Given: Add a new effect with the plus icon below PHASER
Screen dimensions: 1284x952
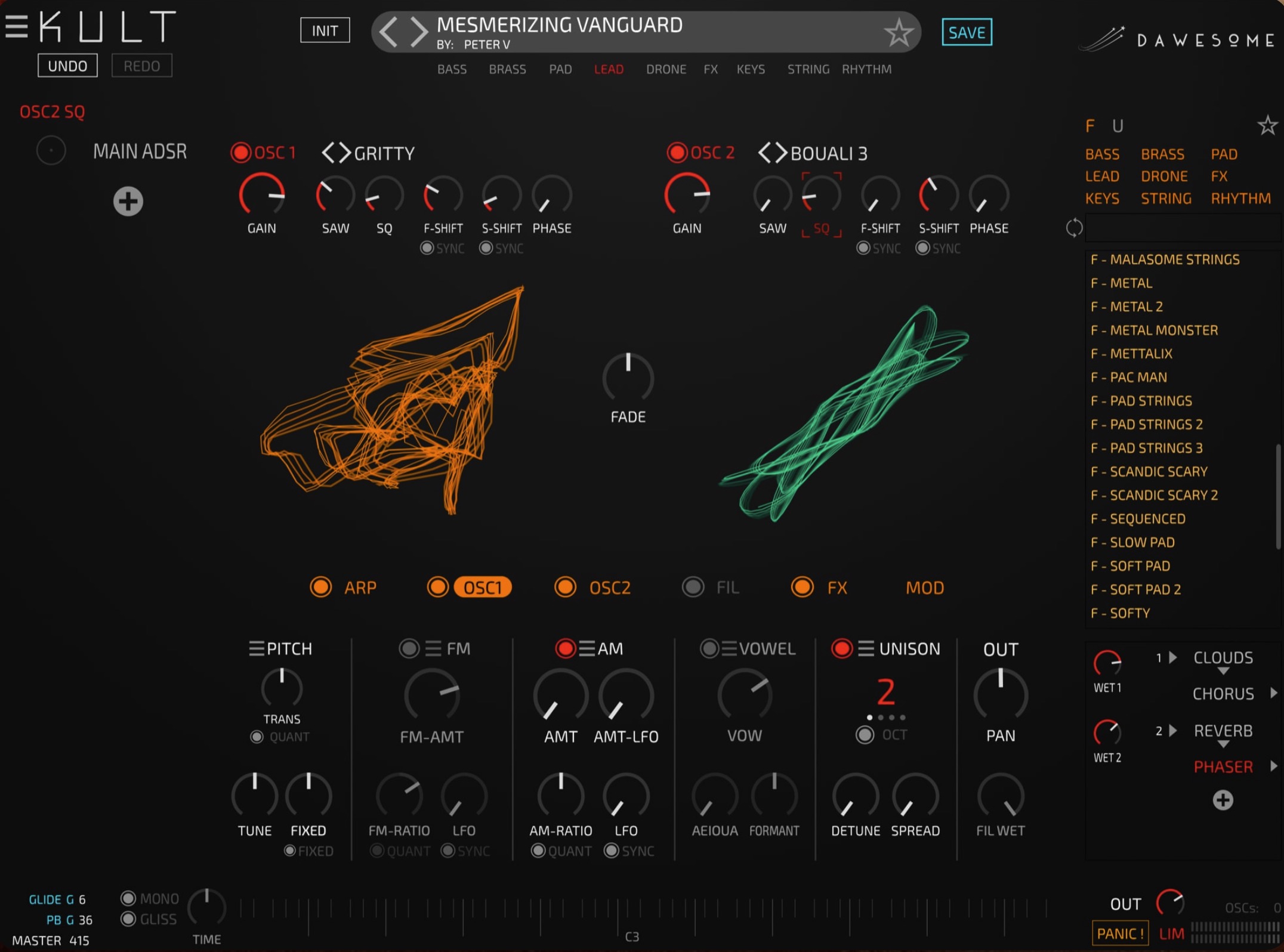Looking at the screenshot, I should click(1223, 800).
